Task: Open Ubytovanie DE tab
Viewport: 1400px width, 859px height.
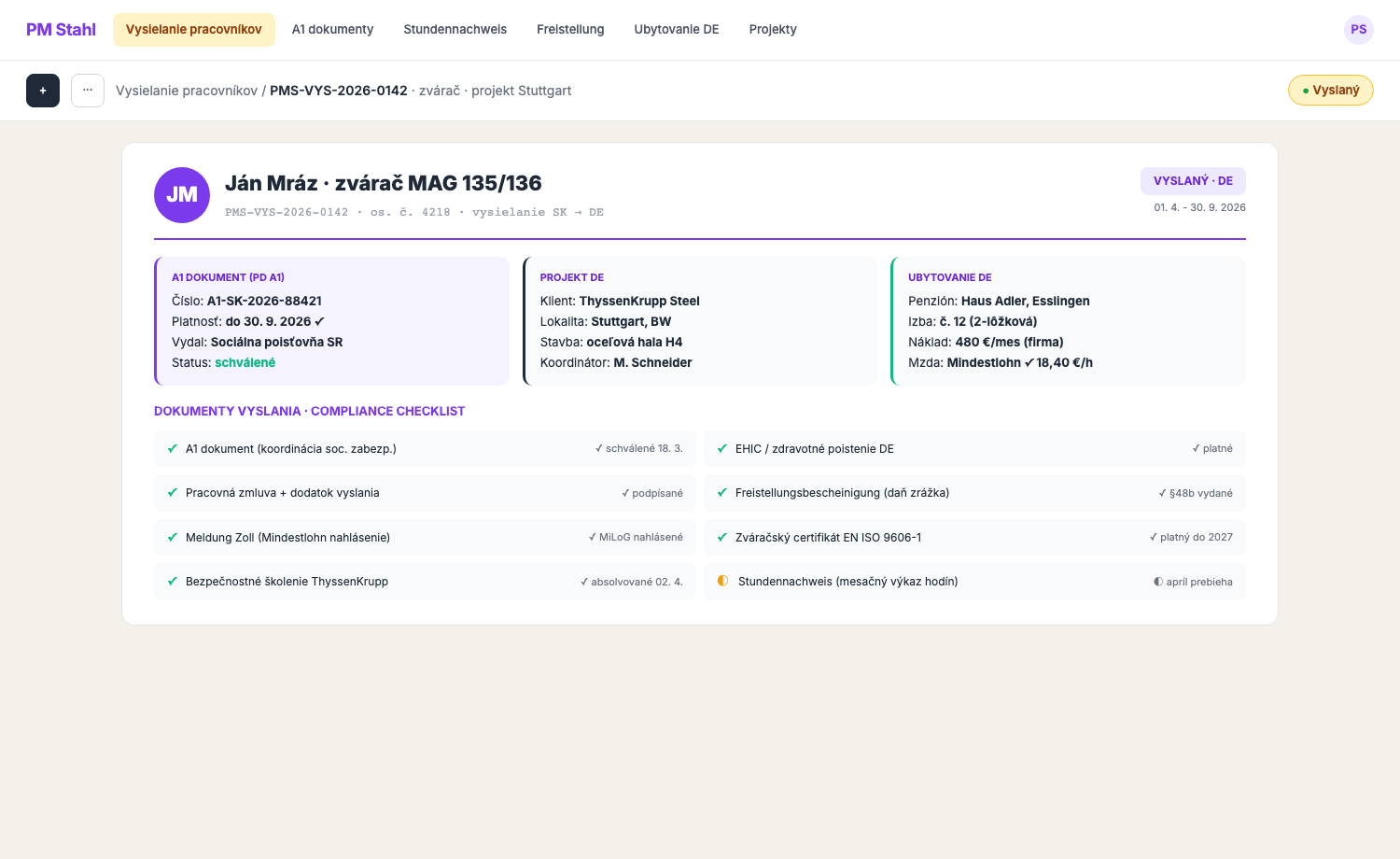Action: pyautogui.click(x=677, y=30)
